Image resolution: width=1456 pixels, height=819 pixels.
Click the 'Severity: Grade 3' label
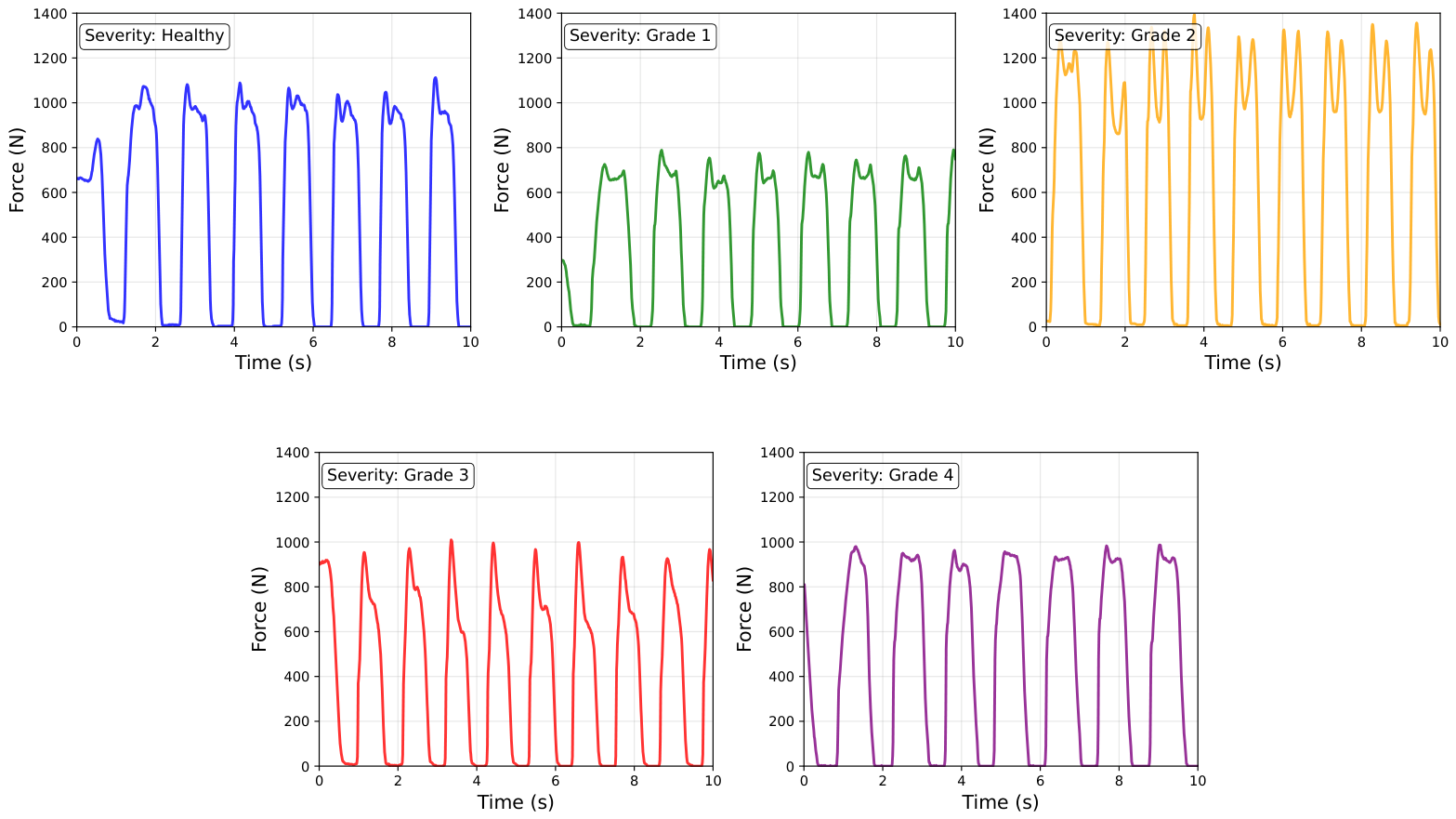pos(398,476)
